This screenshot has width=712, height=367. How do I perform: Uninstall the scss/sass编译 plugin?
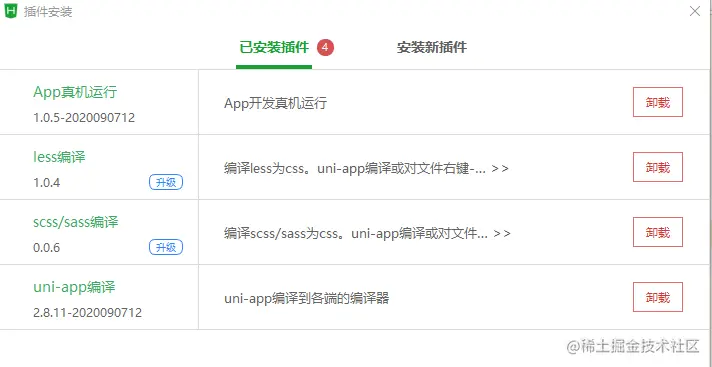point(658,232)
